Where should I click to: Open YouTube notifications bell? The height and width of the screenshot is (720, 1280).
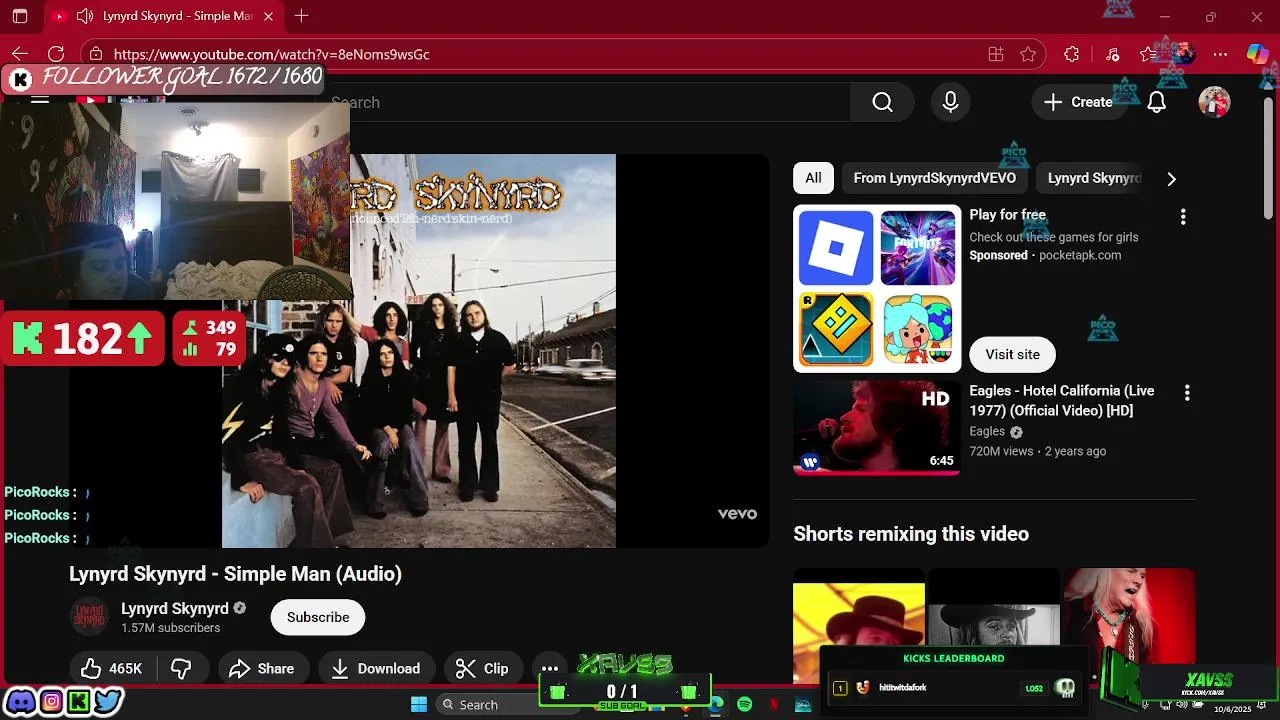pos(1157,102)
